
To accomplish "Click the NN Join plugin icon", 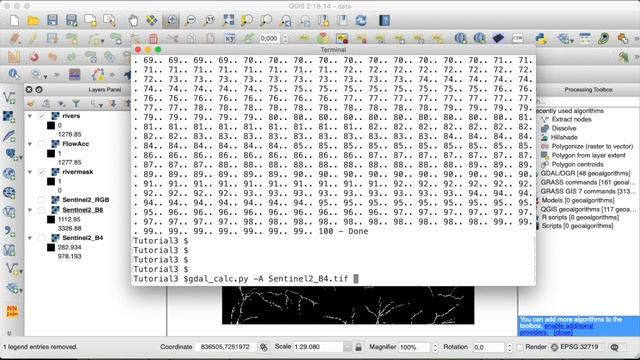I will [12, 311].
